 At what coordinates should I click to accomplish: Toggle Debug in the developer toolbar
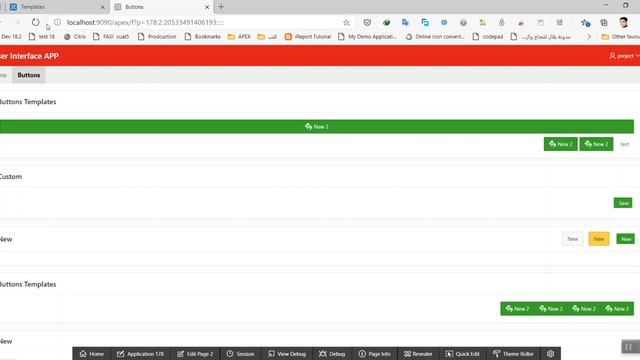pos(332,354)
